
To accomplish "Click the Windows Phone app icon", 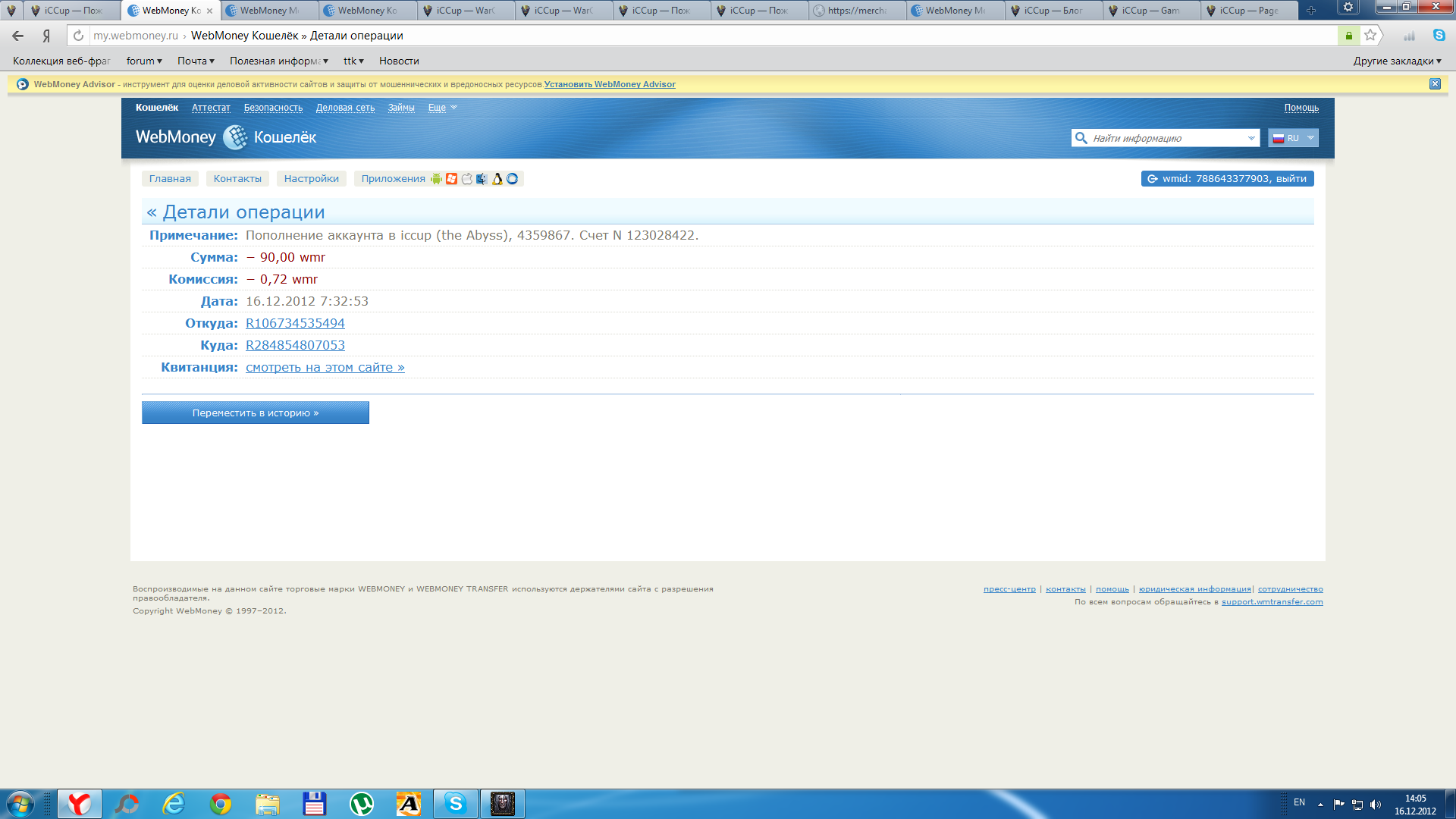I will click(x=452, y=179).
